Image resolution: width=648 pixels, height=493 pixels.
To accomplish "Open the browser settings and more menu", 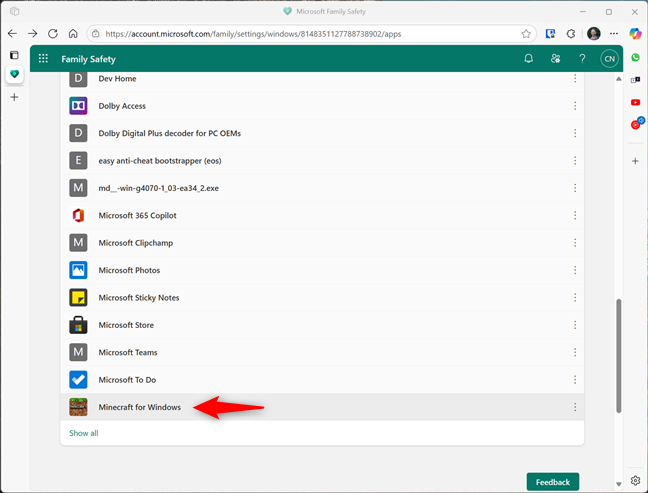I will click(614, 33).
